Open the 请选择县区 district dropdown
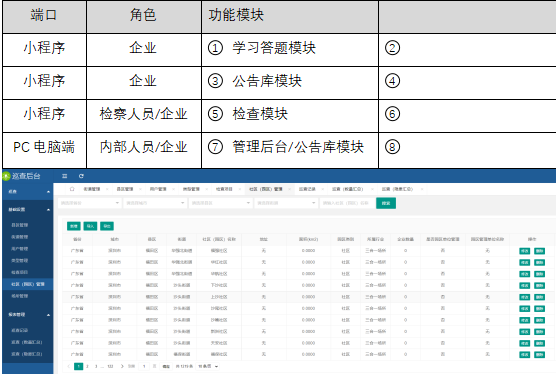Image resolution: width=556 pixels, height=374 pixels. (x=220, y=203)
